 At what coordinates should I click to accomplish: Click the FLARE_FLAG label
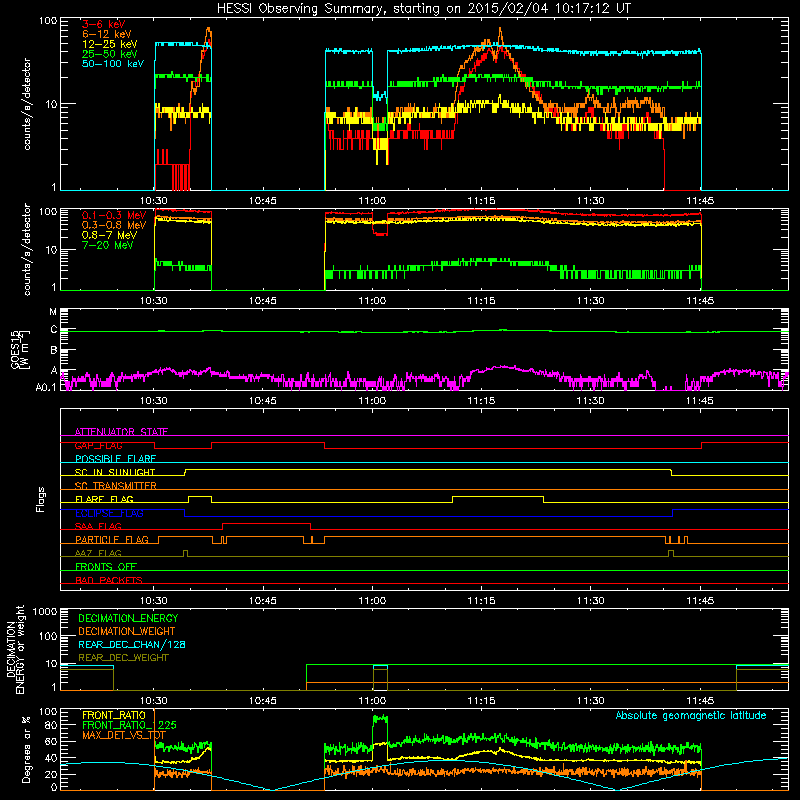[x=104, y=499]
